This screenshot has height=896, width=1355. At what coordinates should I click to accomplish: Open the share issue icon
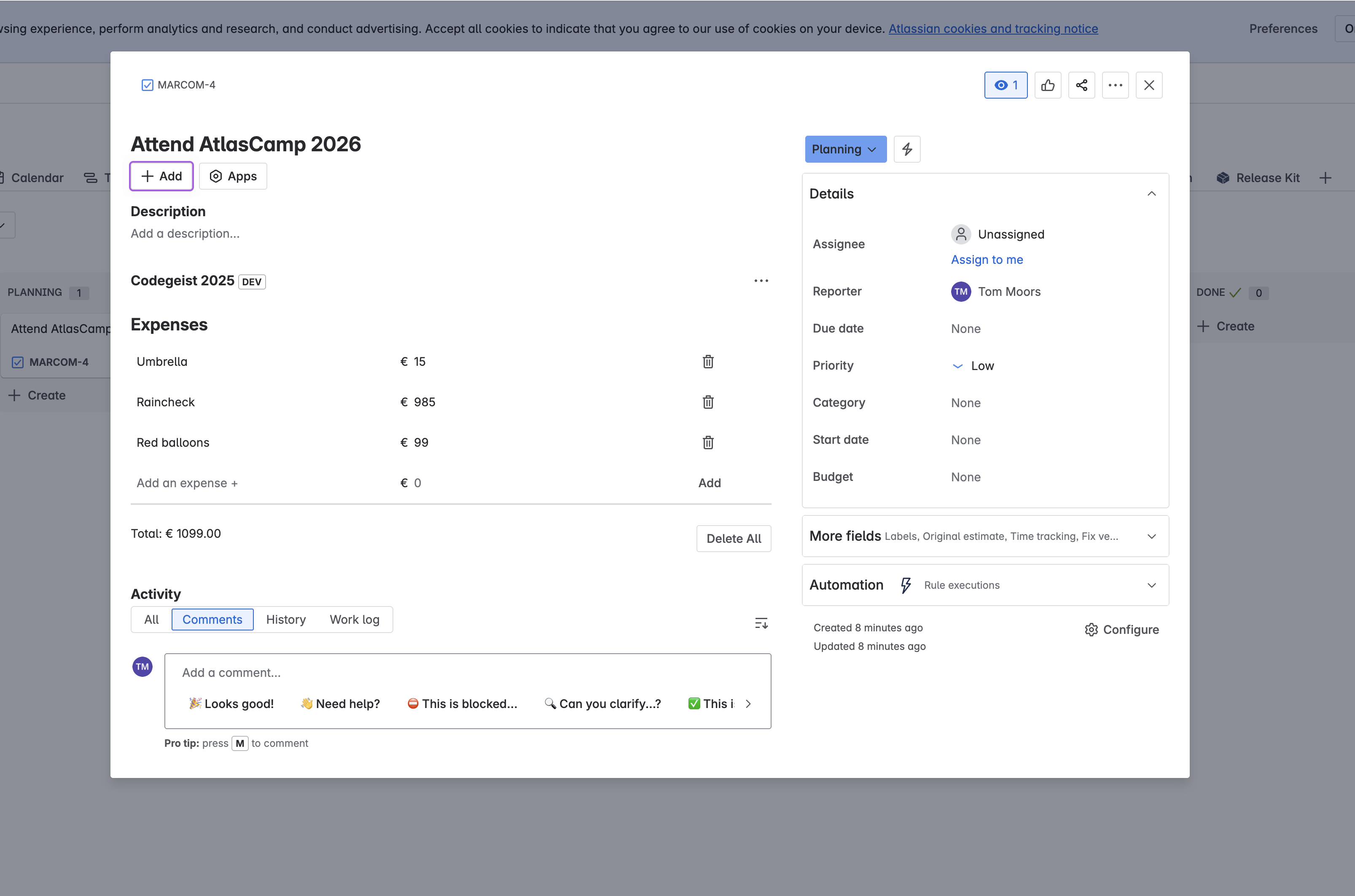pos(1081,85)
